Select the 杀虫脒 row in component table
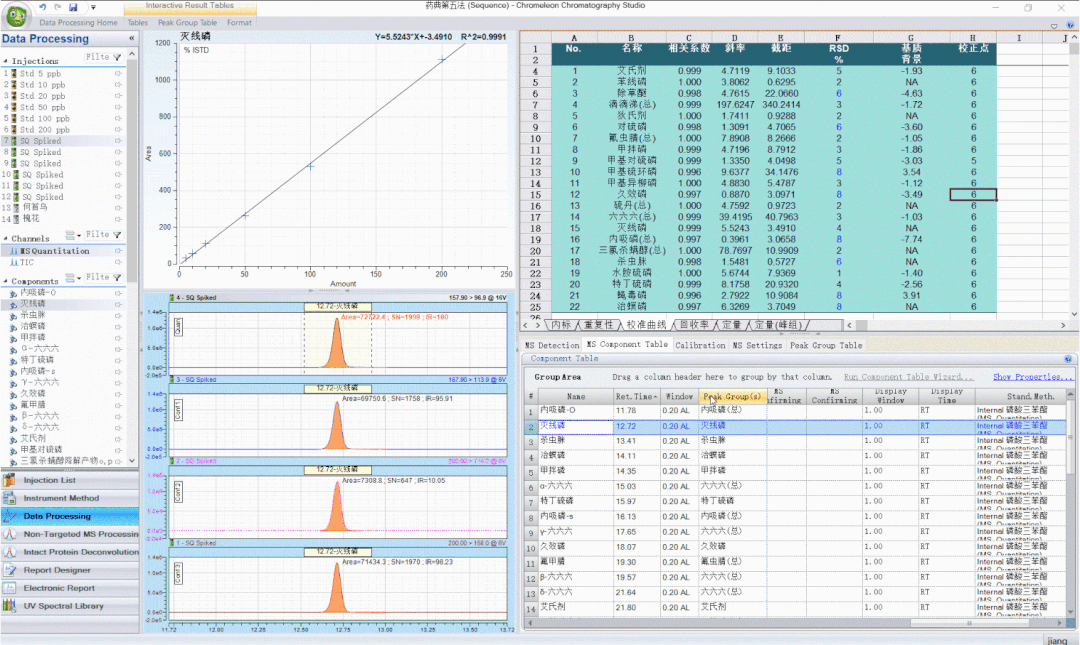The image size is (1080, 645). [x=552, y=440]
